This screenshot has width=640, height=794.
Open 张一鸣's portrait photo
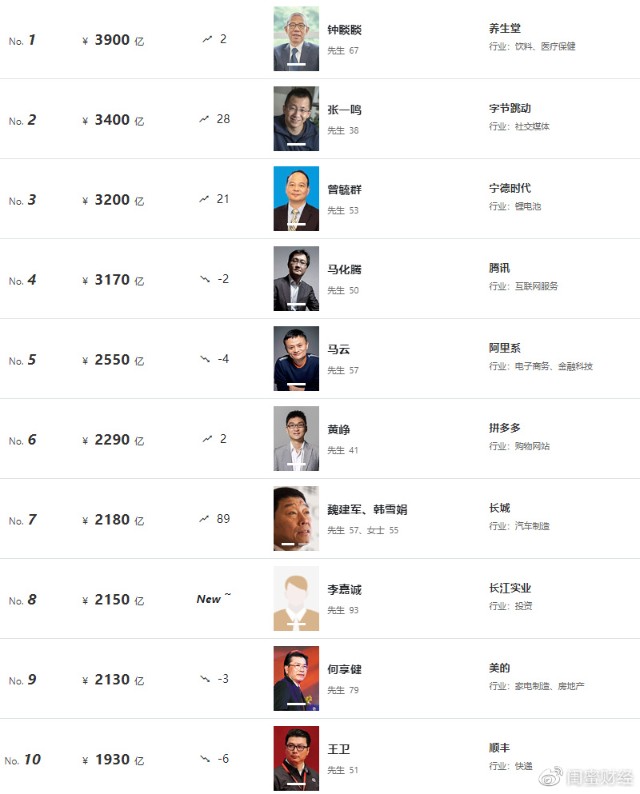pyautogui.click(x=296, y=119)
